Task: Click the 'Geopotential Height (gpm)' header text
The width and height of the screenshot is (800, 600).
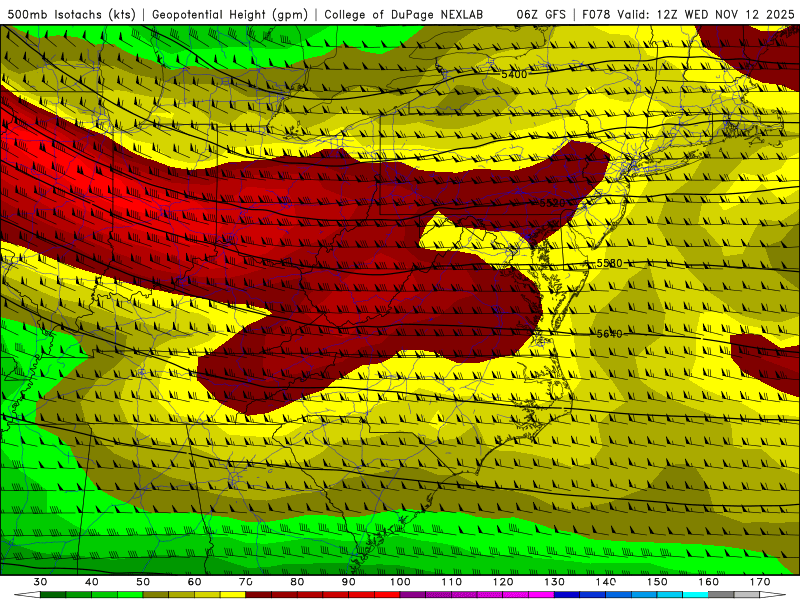Action: click(x=230, y=15)
